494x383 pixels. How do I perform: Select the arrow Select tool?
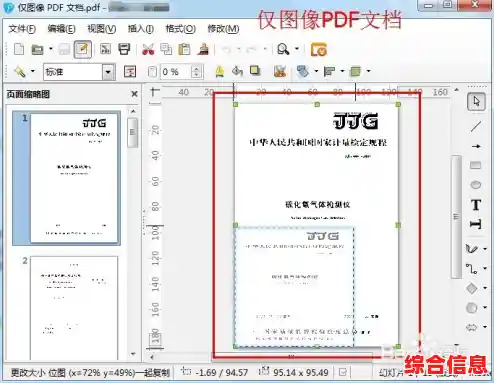tap(476, 101)
